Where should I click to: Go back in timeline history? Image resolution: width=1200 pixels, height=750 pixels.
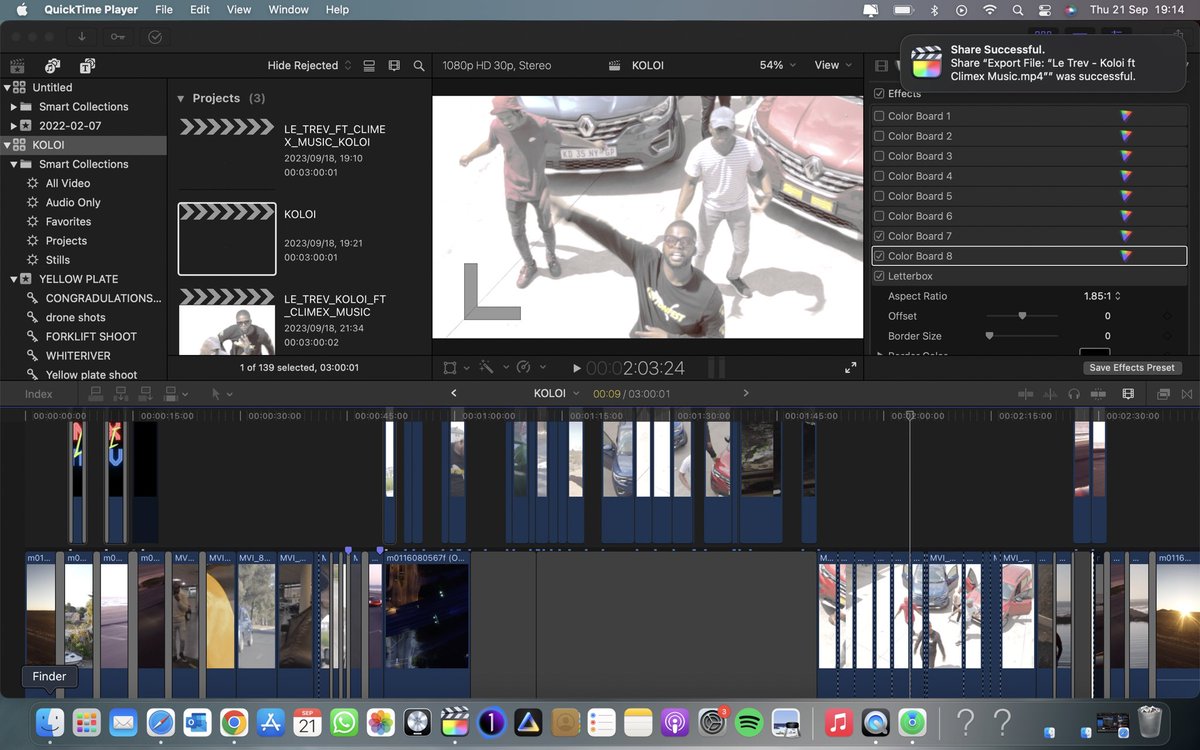[454, 394]
